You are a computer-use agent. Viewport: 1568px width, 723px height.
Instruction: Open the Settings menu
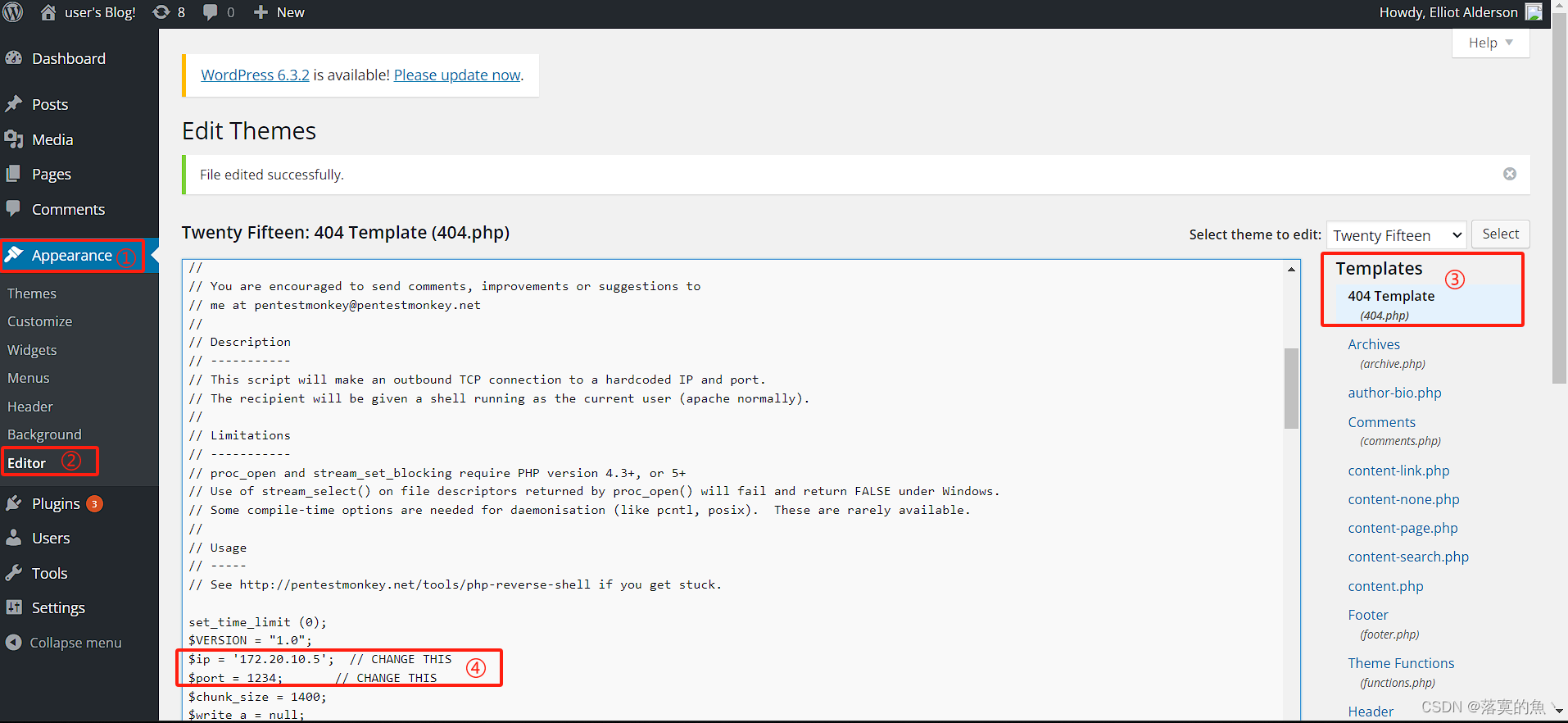(x=58, y=607)
